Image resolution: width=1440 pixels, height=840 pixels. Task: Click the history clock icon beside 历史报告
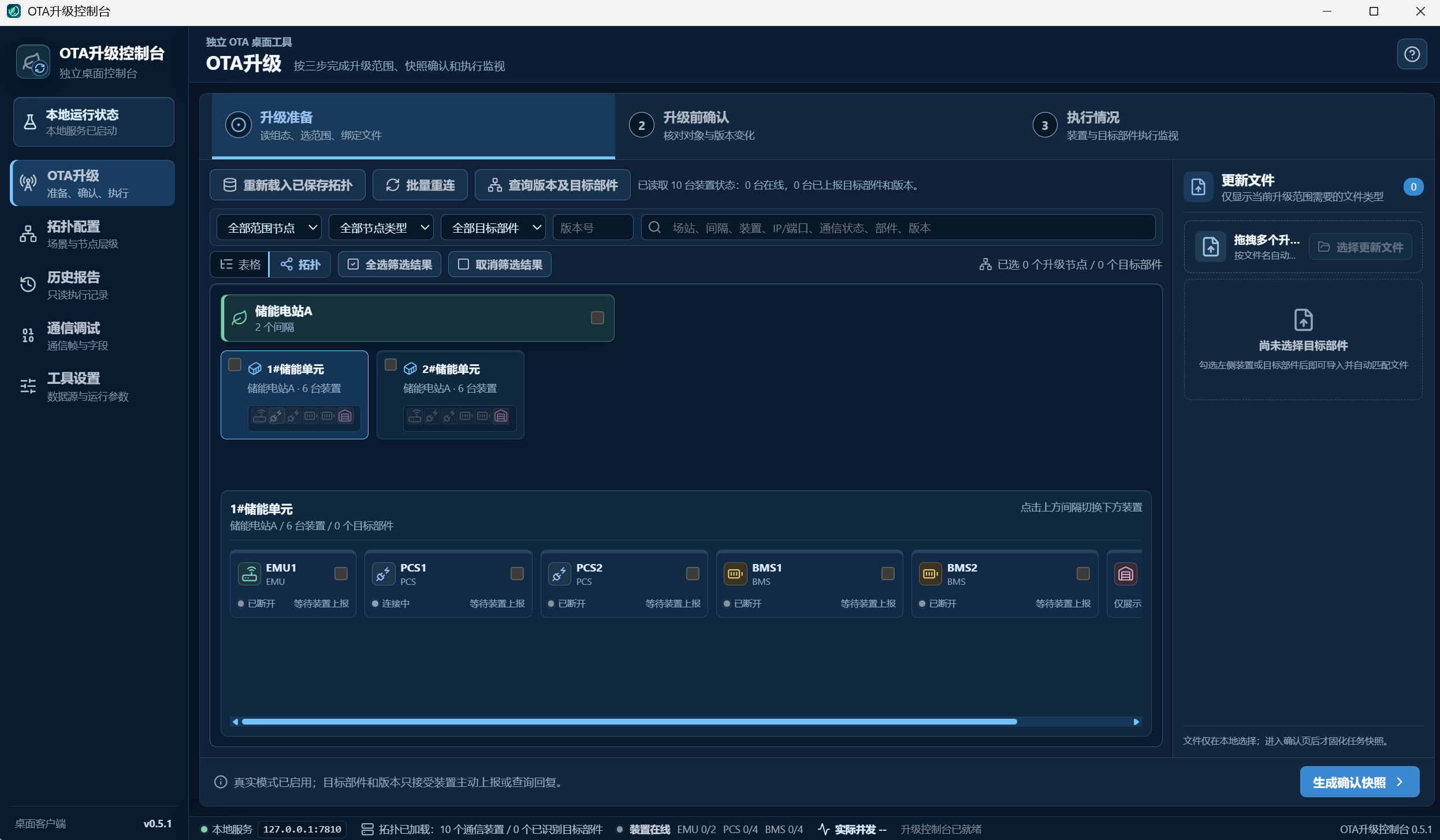(28, 285)
